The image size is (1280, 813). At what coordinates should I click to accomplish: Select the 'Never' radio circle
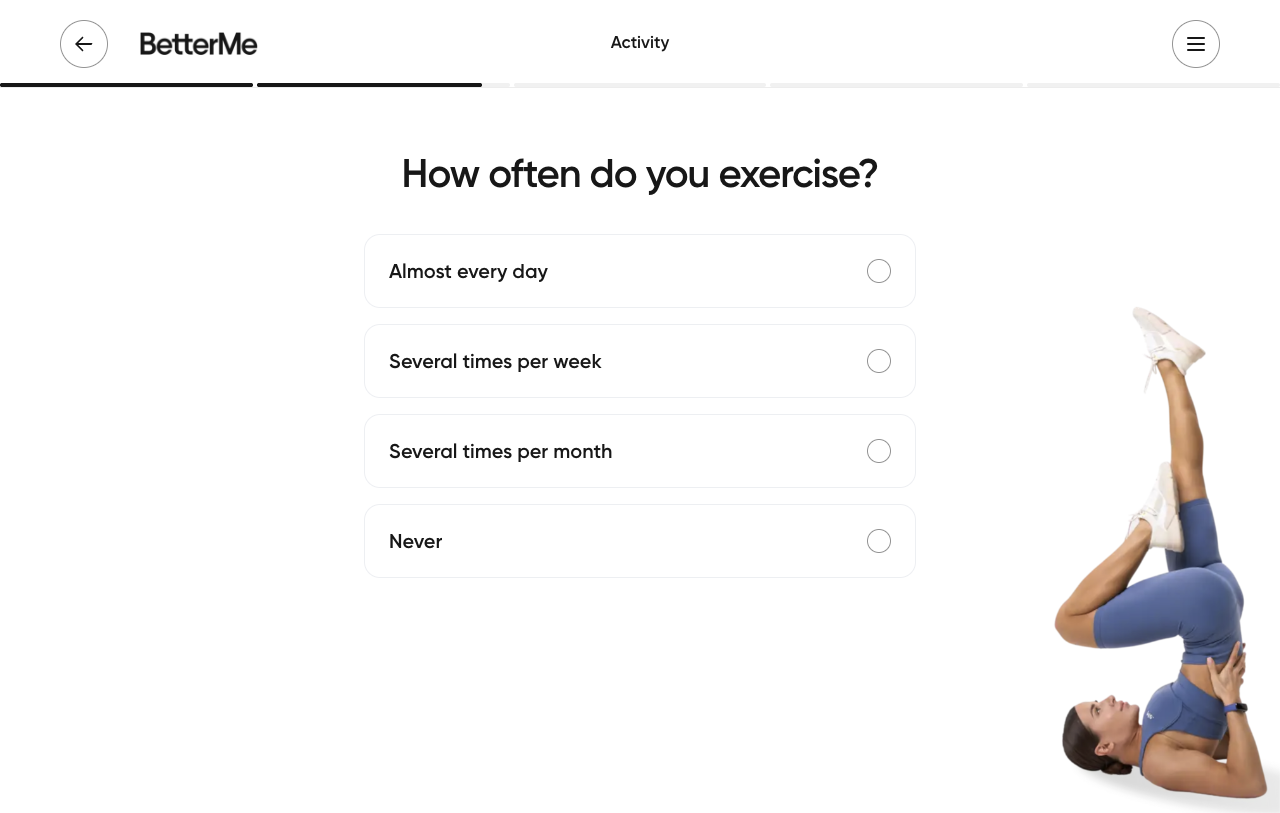[879, 541]
